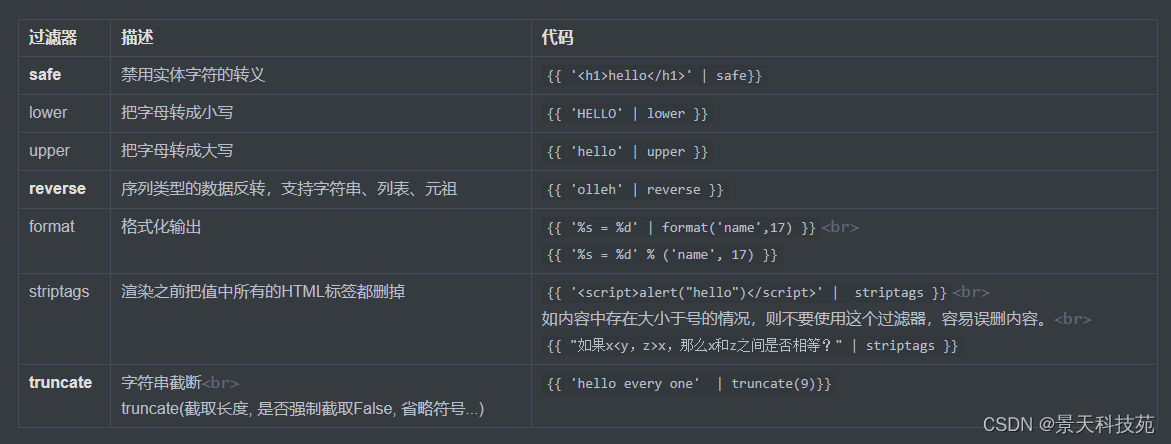Click the truncate(9) code snippet
This screenshot has width=1171, height=444.
[688, 384]
